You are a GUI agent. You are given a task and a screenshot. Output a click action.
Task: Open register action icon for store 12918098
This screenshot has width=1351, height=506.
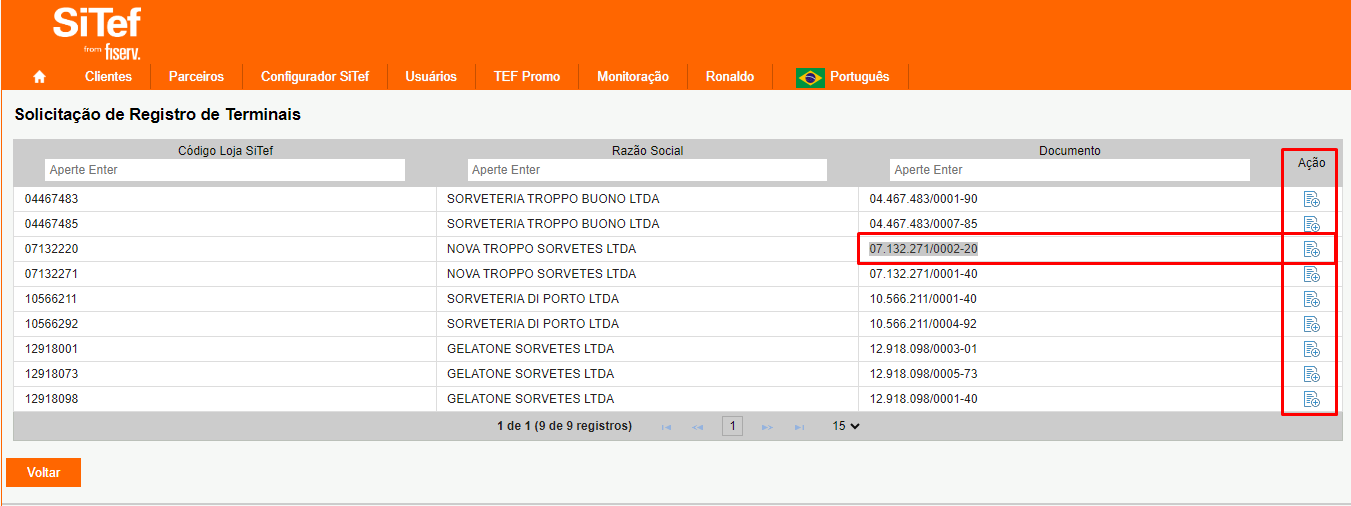point(1311,399)
